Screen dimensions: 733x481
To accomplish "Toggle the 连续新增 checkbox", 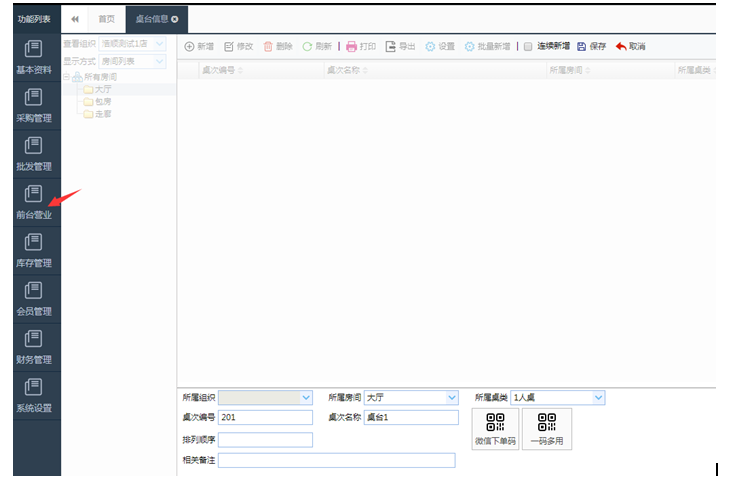I will click(528, 46).
